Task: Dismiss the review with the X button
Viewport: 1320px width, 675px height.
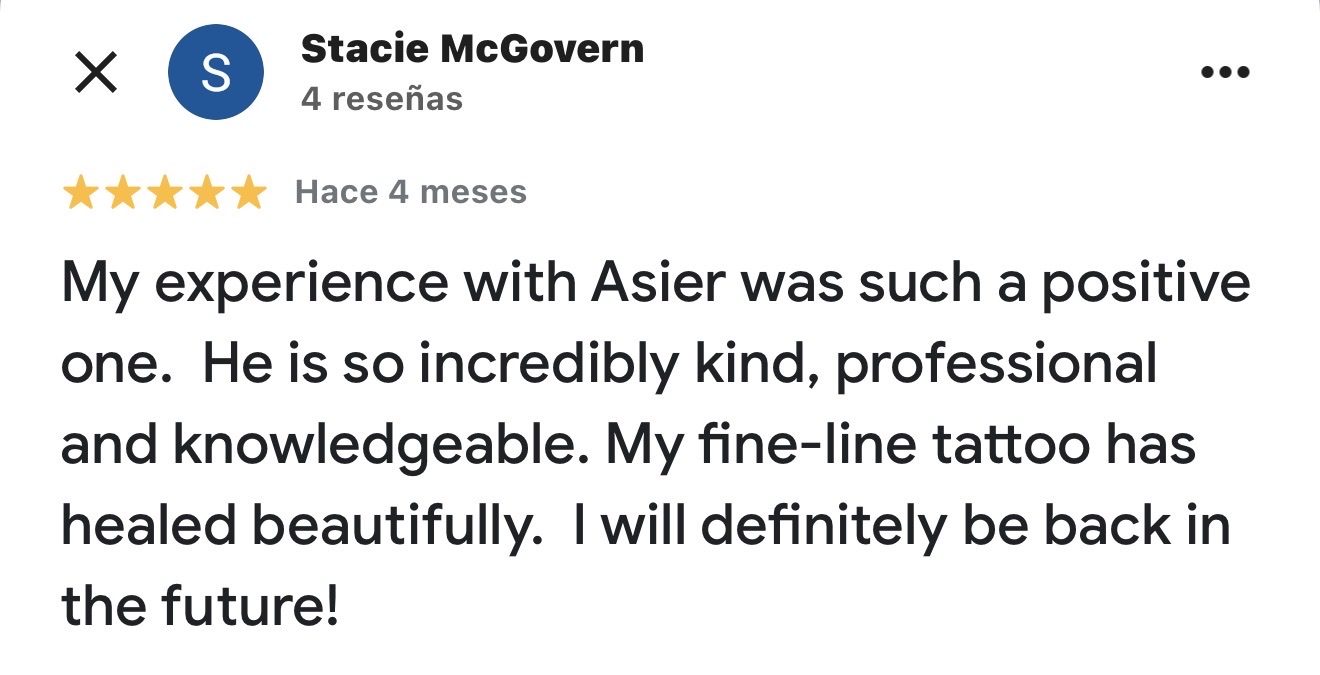Action: coord(97,71)
